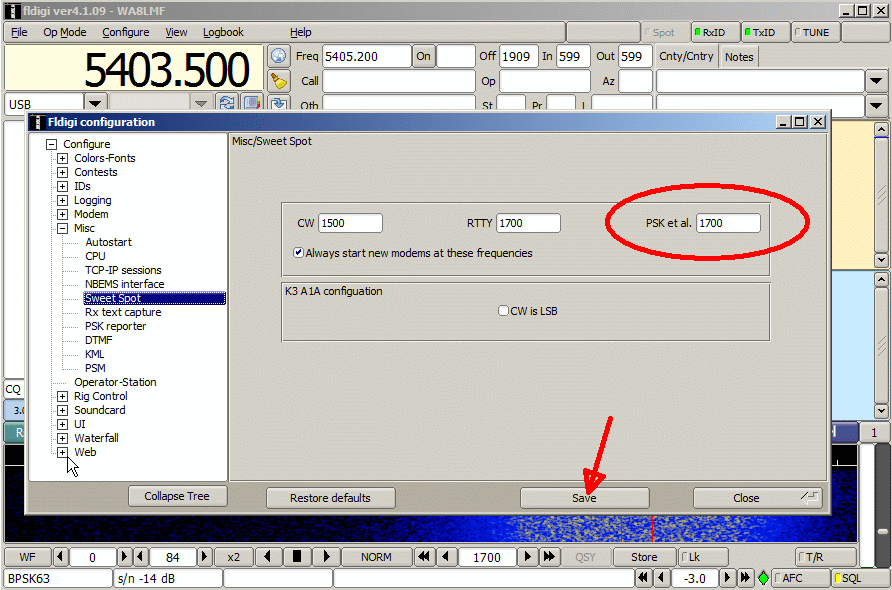Expand the Modem tree node

(x=63, y=214)
